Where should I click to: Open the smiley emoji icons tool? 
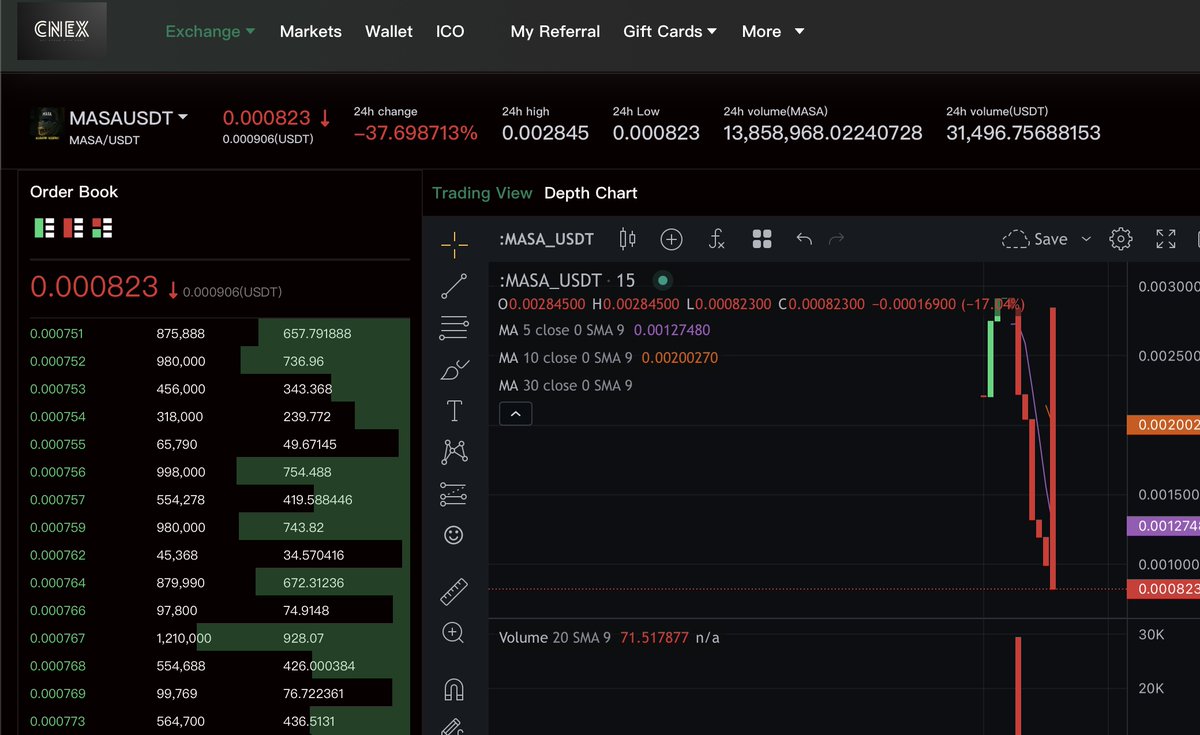(x=454, y=535)
